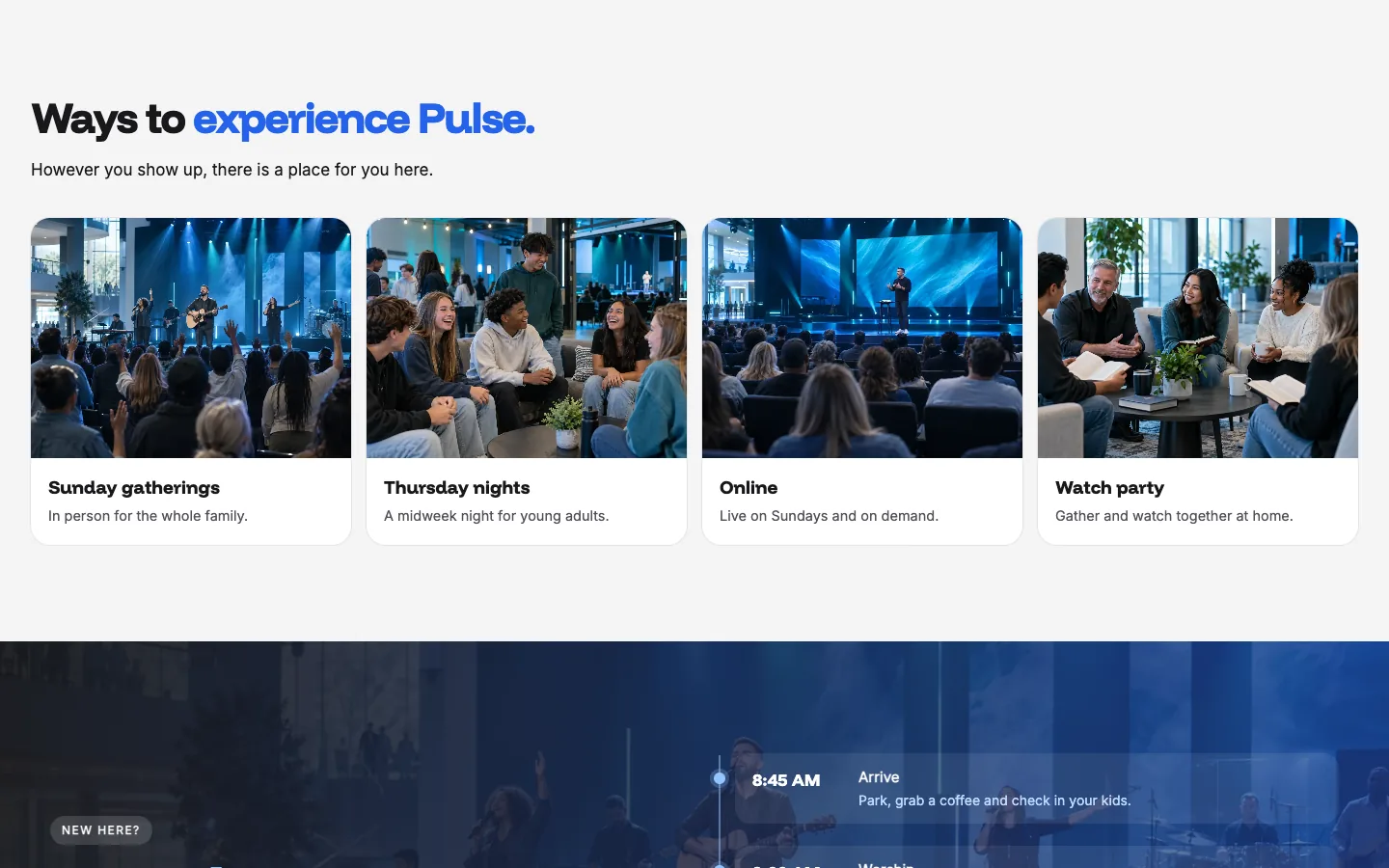1389x868 pixels.
Task: Click the 'Thursday nights' title
Action: pyautogui.click(x=457, y=488)
